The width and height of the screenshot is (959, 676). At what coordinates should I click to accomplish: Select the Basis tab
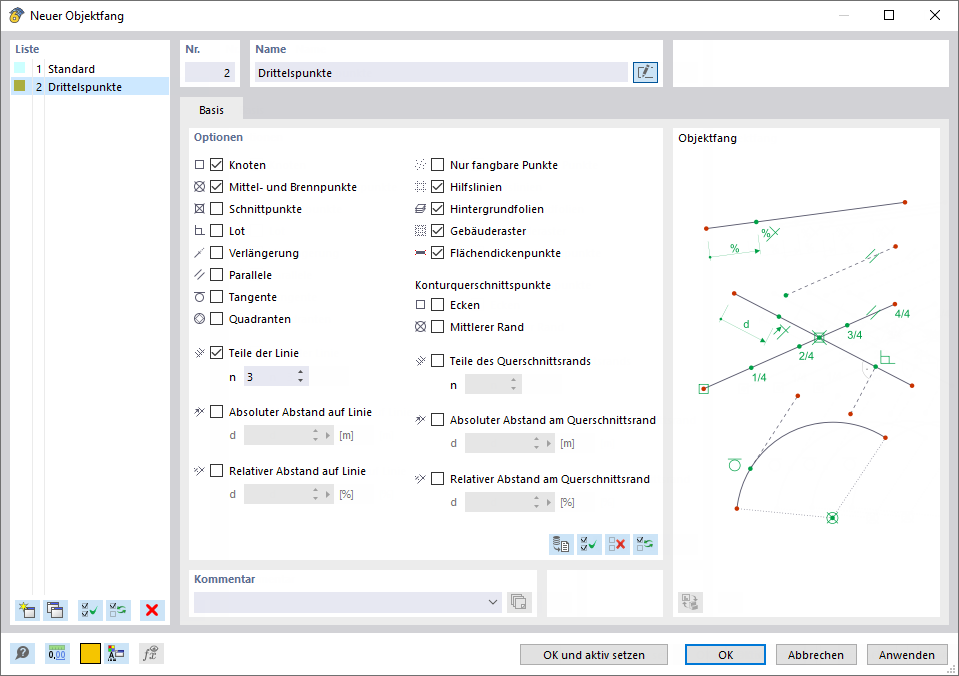coord(212,110)
